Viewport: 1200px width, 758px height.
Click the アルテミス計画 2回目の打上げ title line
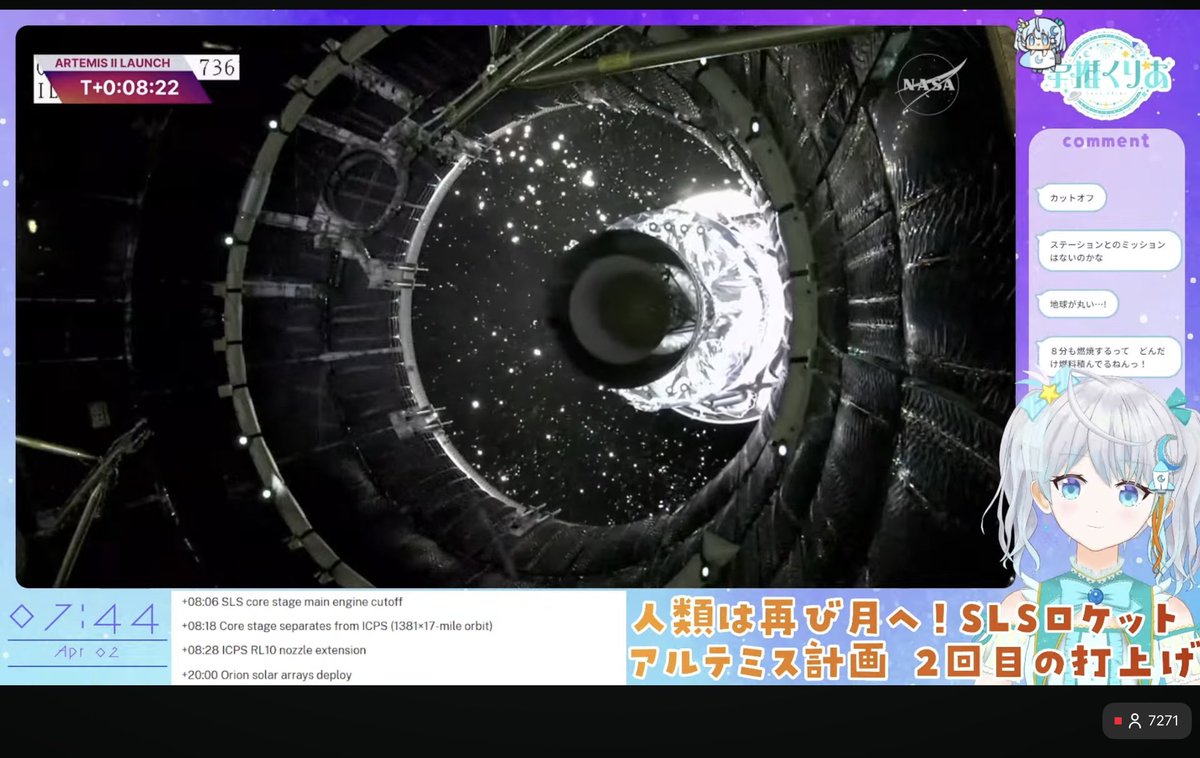[912, 661]
